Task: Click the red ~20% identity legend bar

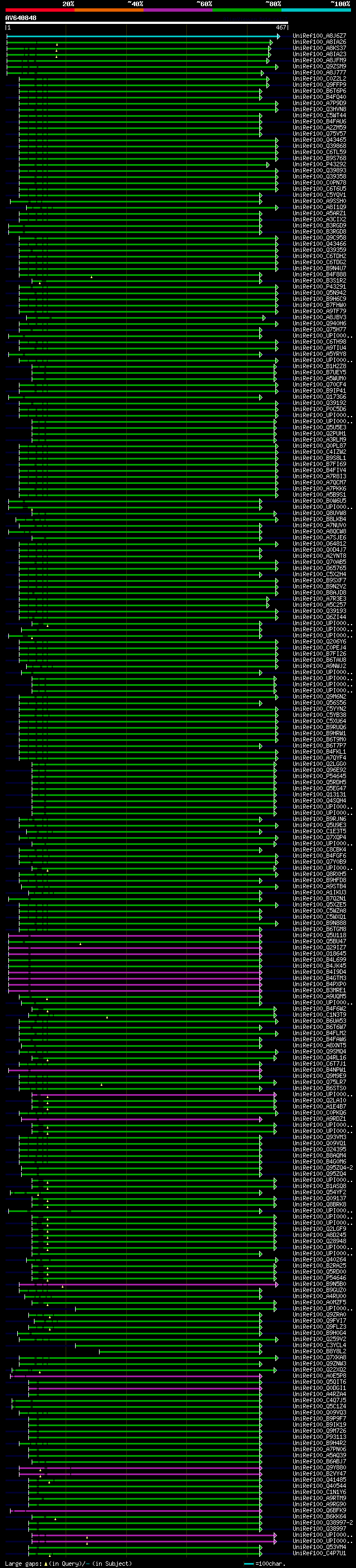Action: tap(39, 10)
